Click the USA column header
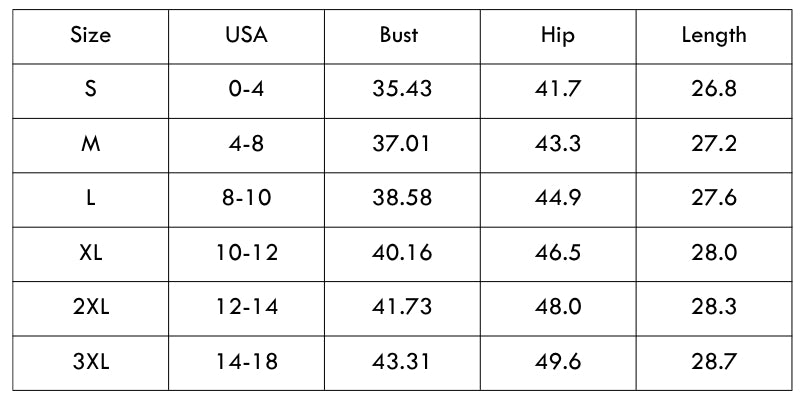Screen dimensions: 800x400 tap(246, 35)
